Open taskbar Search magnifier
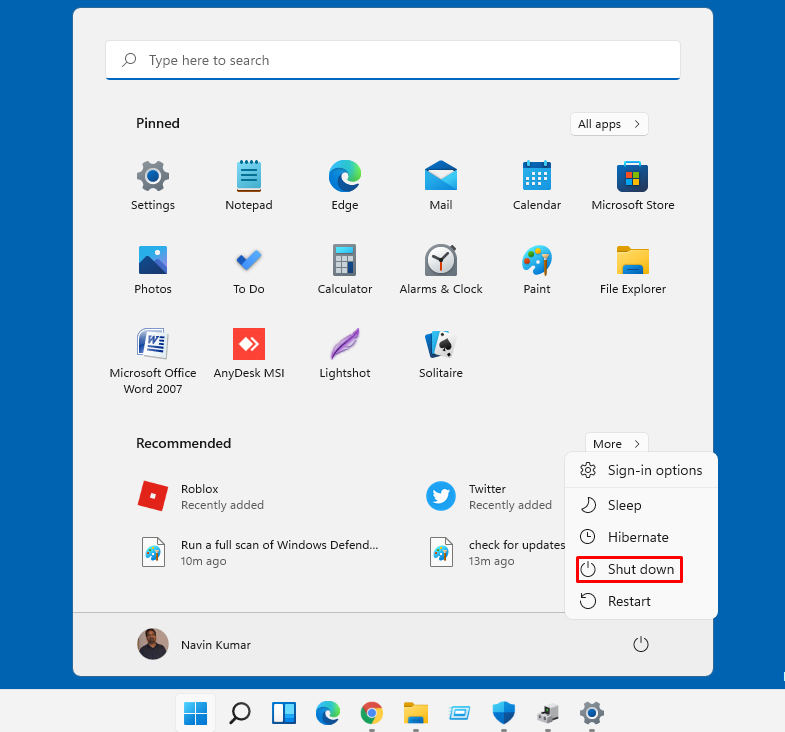Screen dimensions: 785x732 tap(240, 713)
